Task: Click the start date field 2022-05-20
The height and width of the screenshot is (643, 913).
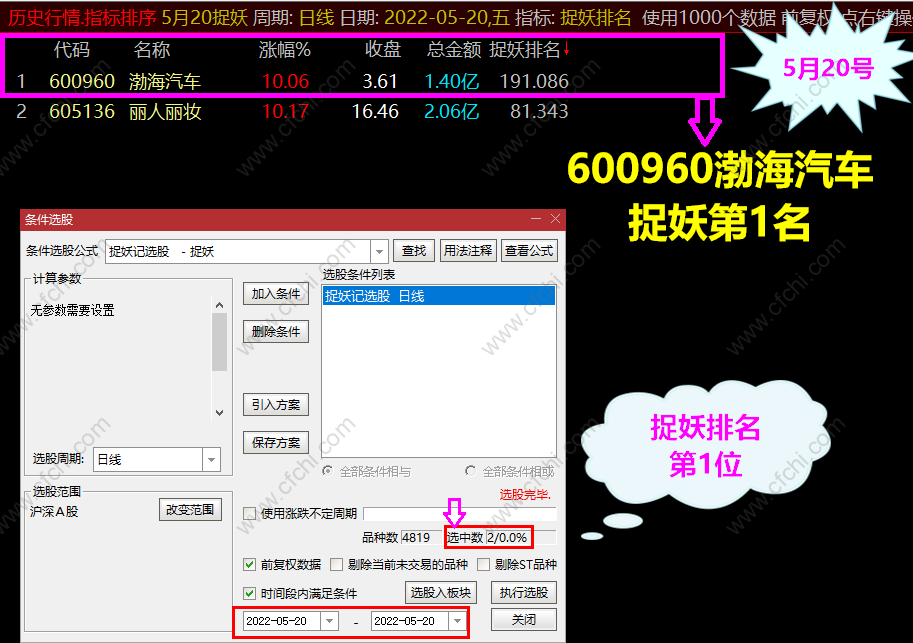Action: coord(282,621)
